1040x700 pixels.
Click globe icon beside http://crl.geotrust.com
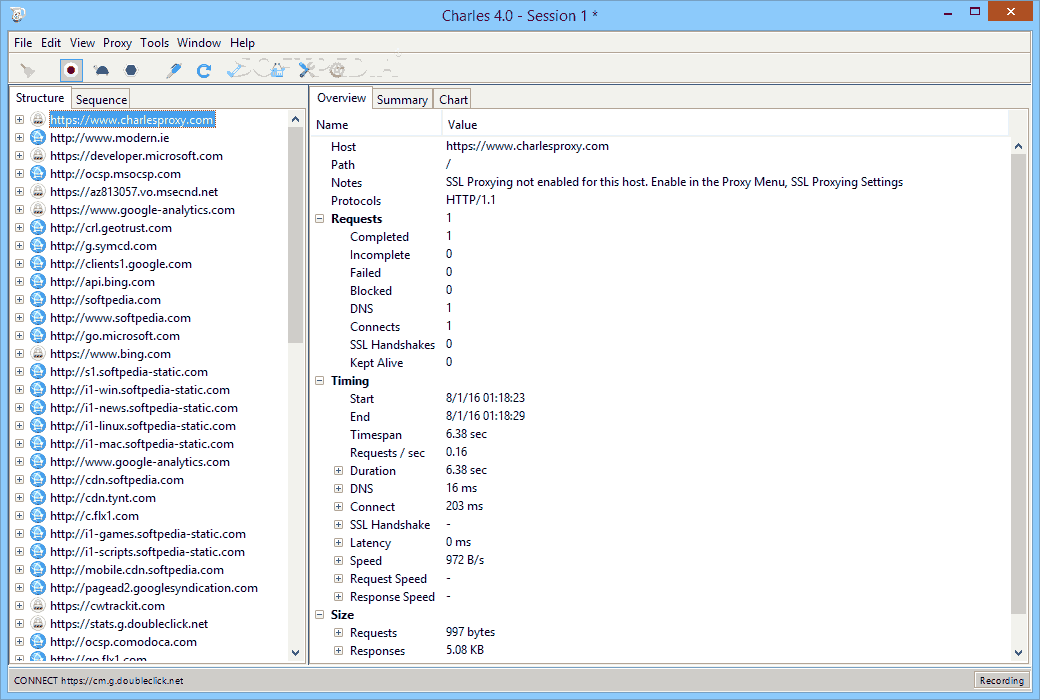click(38, 227)
